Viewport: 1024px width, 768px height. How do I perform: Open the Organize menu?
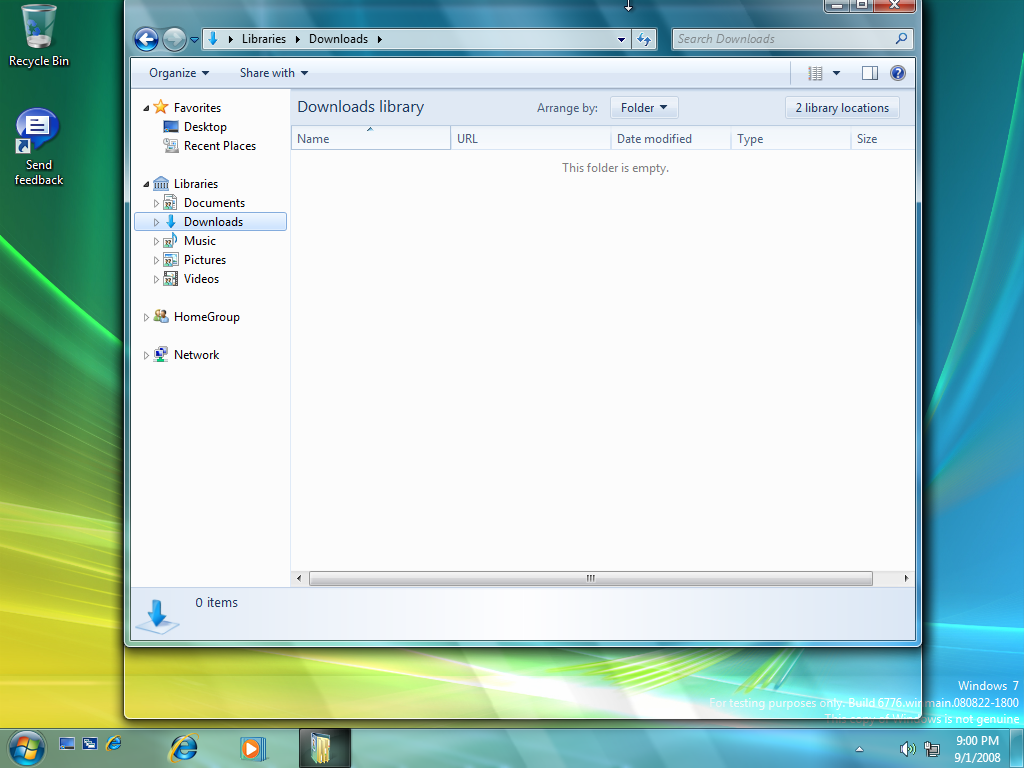point(179,73)
